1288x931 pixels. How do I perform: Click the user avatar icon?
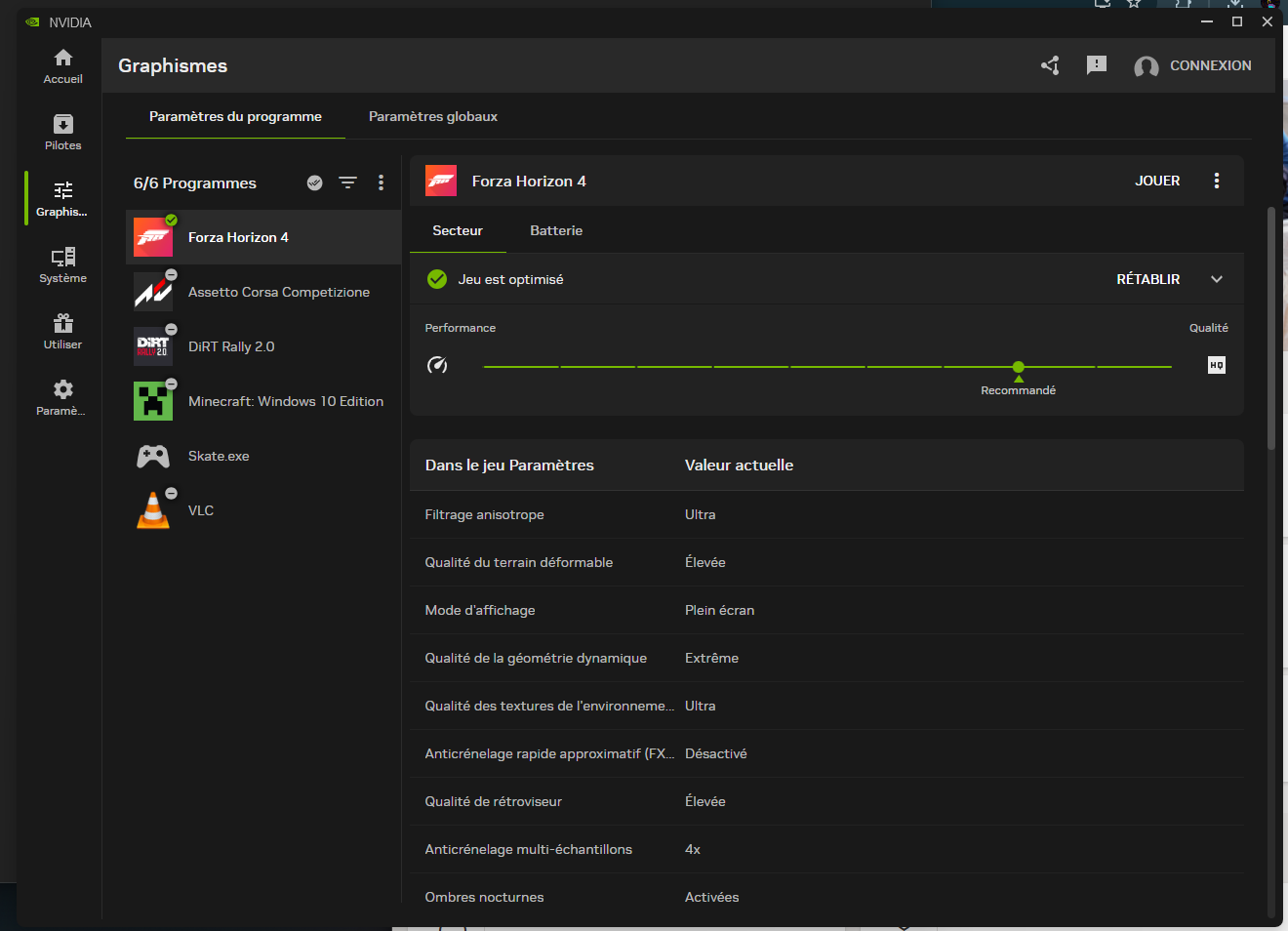pyautogui.click(x=1147, y=66)
